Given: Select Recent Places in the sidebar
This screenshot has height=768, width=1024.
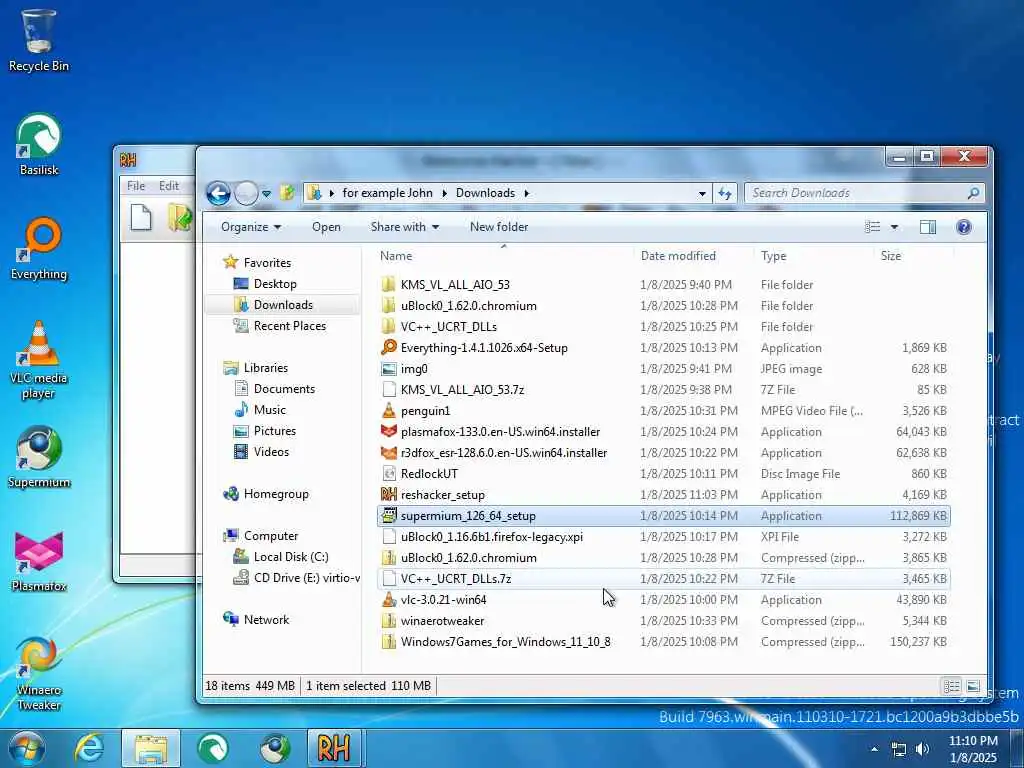Looking at the screenshot, I should click(x=289, y=326).
